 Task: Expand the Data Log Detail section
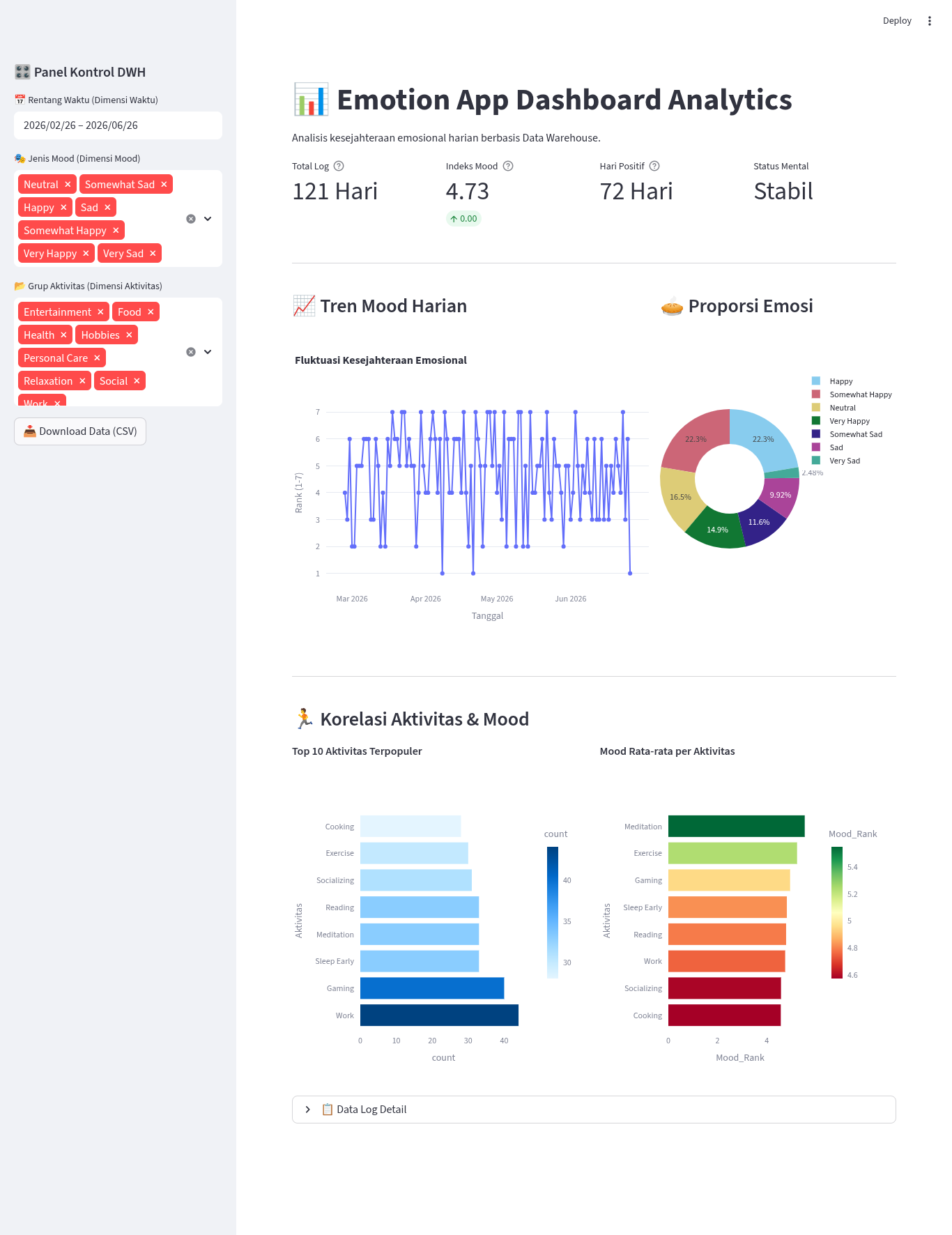[x=594, y=1110]
